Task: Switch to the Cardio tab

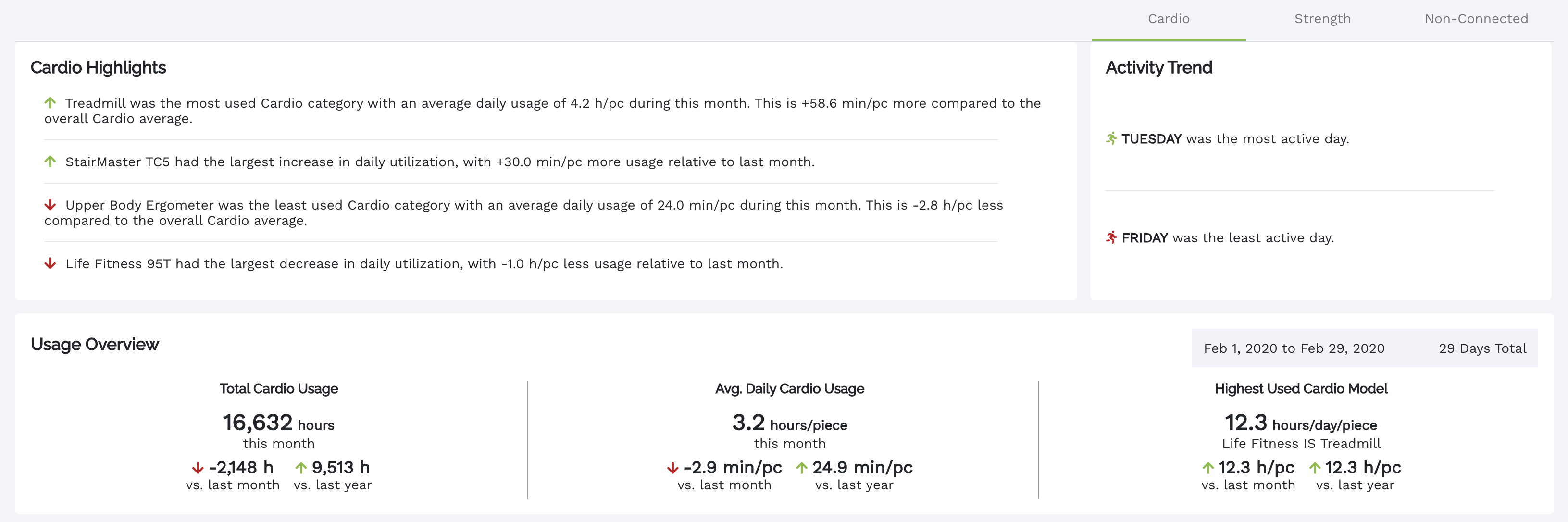Action: pyautogui.click(x=1168, y=19)
